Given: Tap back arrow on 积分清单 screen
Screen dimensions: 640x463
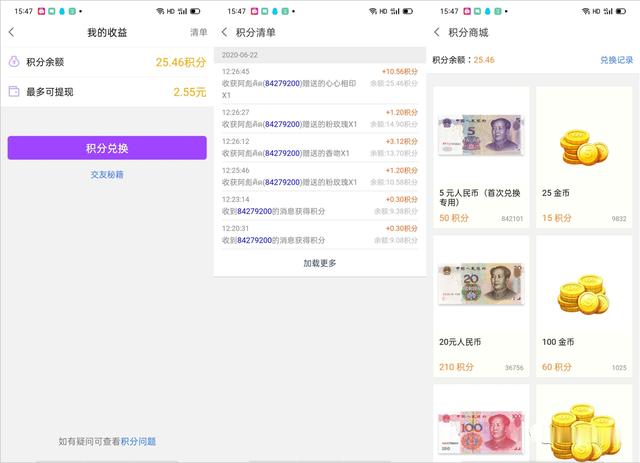Looking at the screenshot, I should (224, 32).
